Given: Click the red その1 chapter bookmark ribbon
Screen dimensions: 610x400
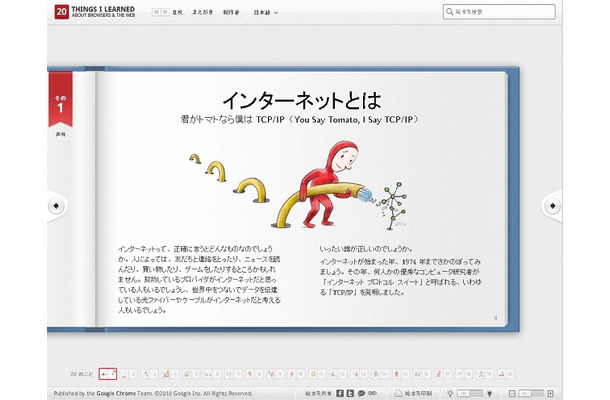Looking at the screenshot, I should (60, 99).
